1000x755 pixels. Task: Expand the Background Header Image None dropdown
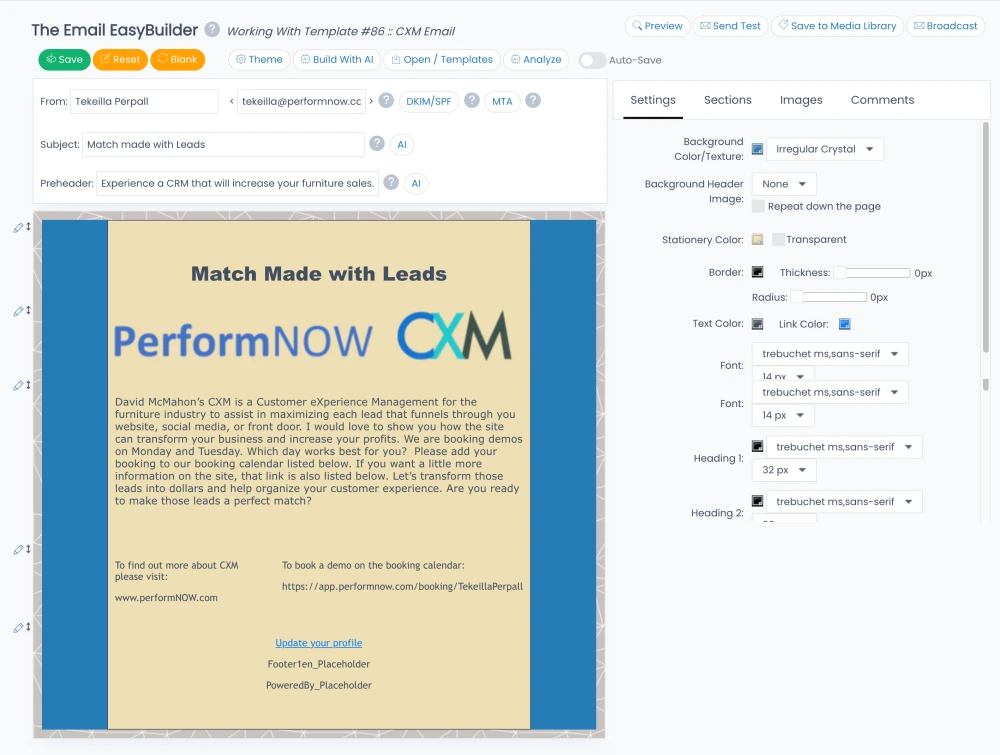[x=784, y=184]
